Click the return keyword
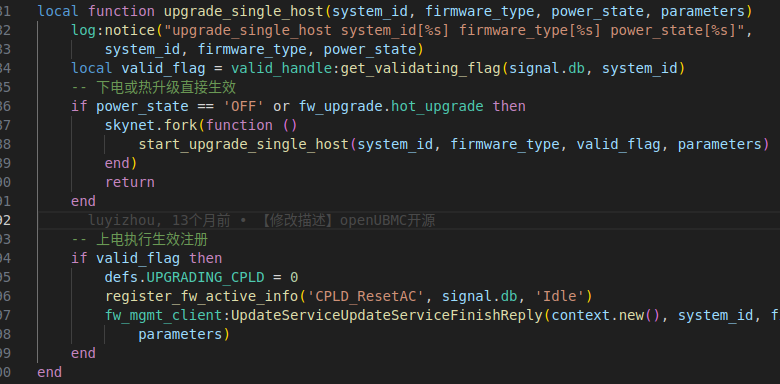 tap(130, 183)
